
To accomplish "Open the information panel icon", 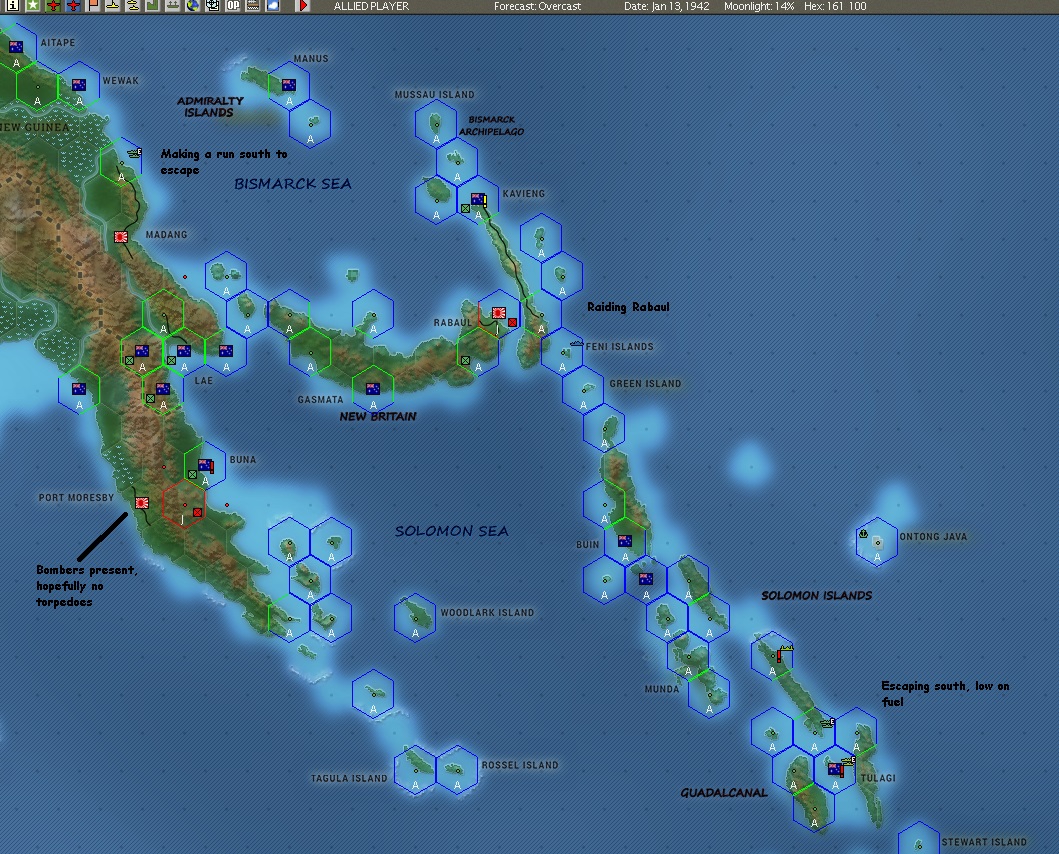I will [12, 5].
